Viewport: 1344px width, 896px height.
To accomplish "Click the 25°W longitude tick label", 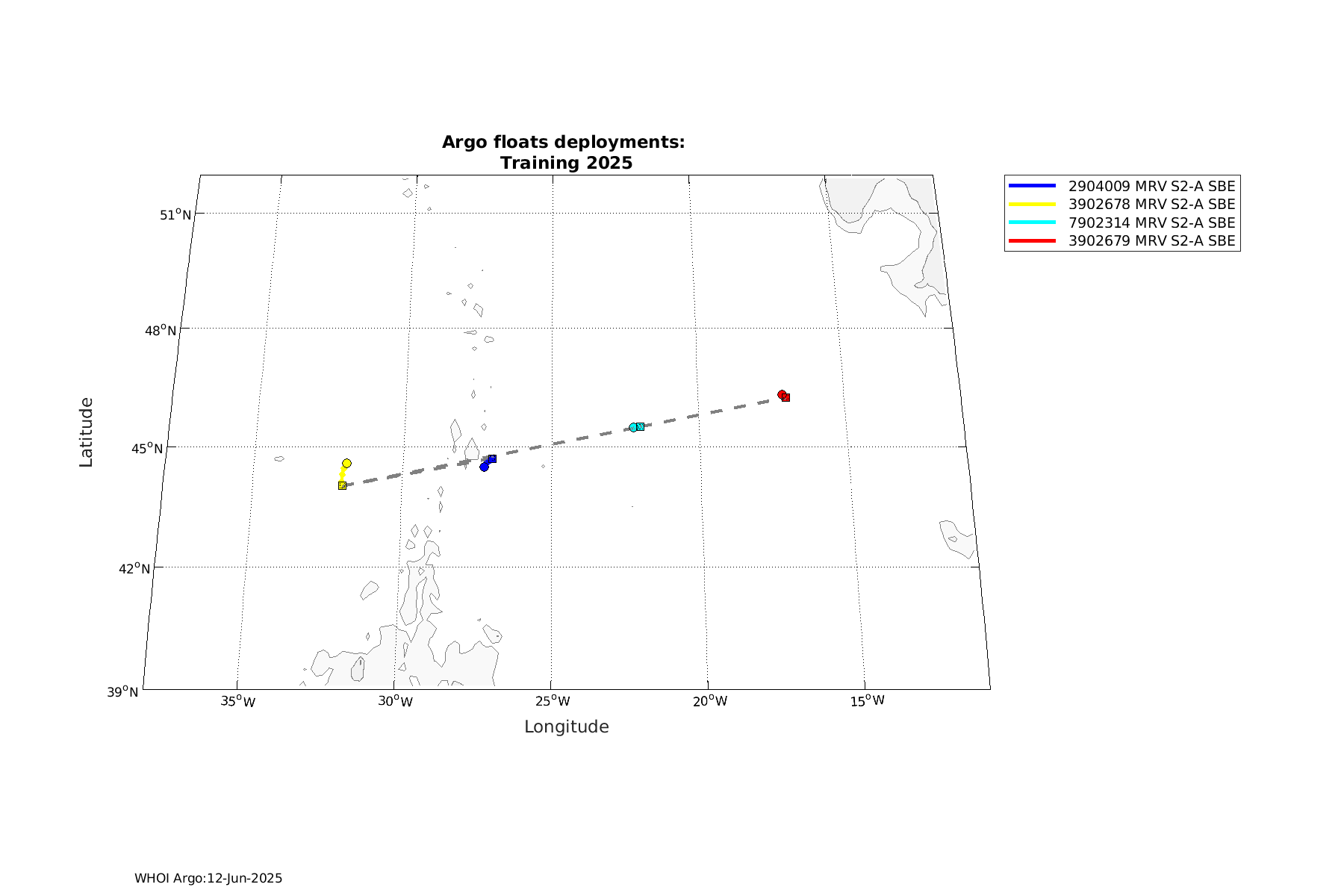I will pyautogui.click(x=552, y=701).
